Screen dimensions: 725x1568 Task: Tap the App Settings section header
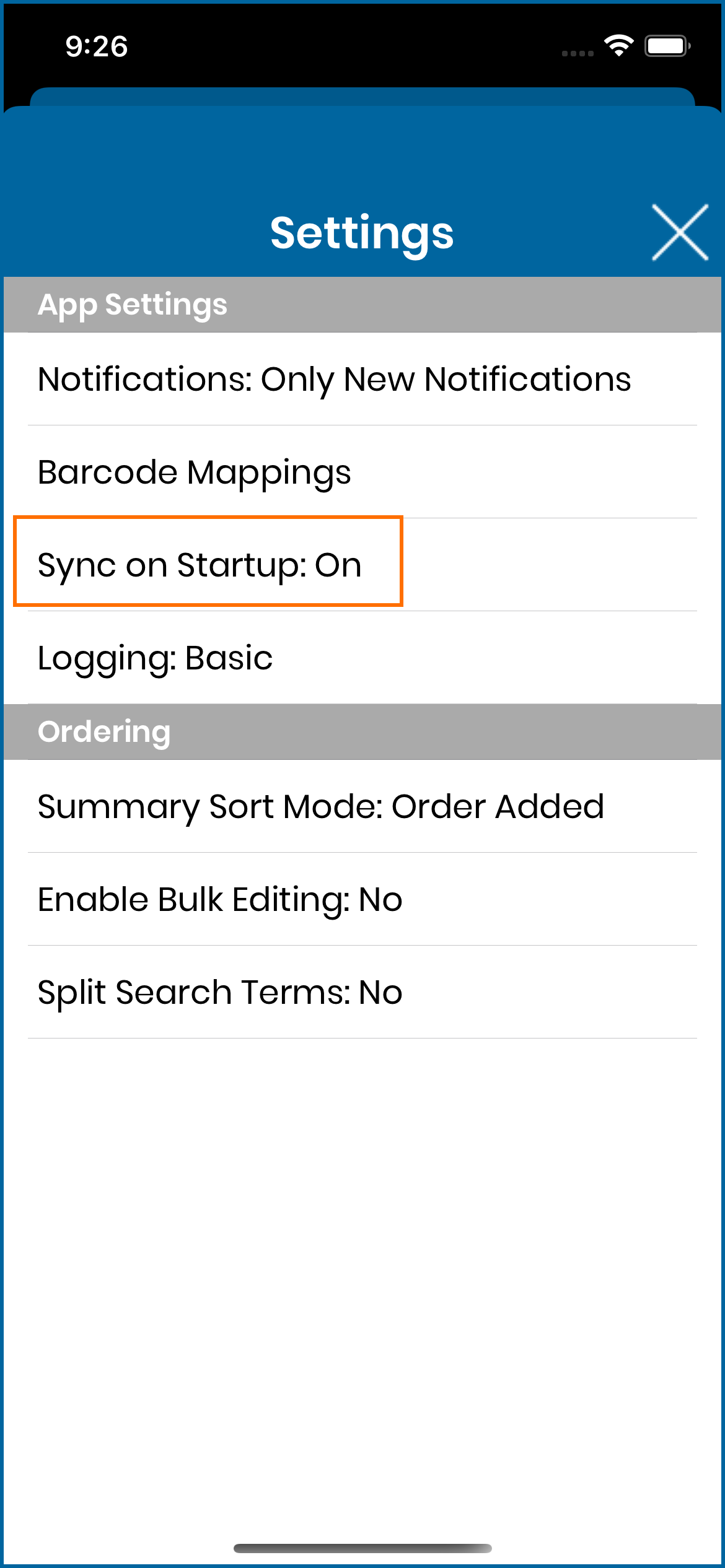[362, 305]
